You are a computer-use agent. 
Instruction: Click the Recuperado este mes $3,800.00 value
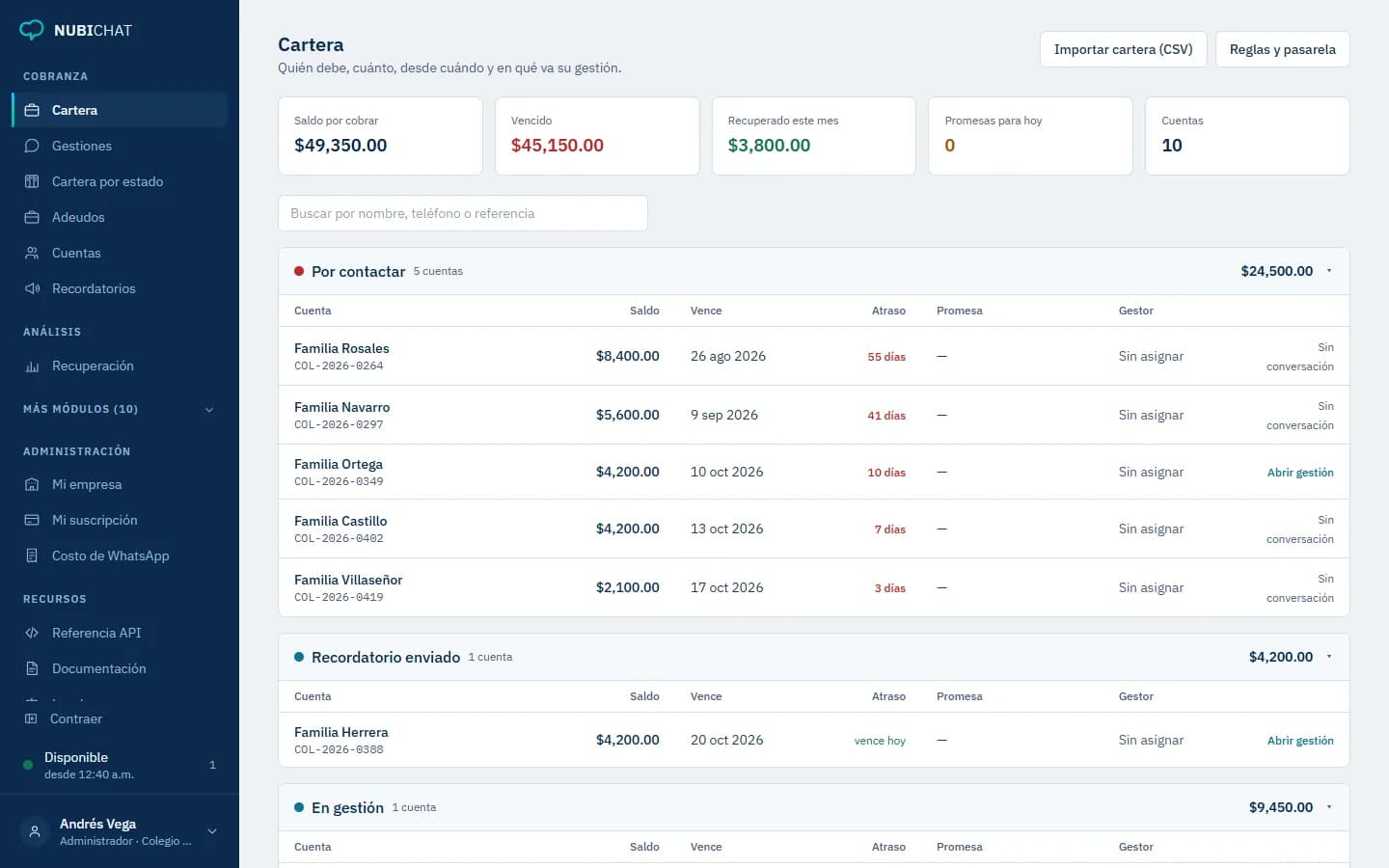point(769,146)
